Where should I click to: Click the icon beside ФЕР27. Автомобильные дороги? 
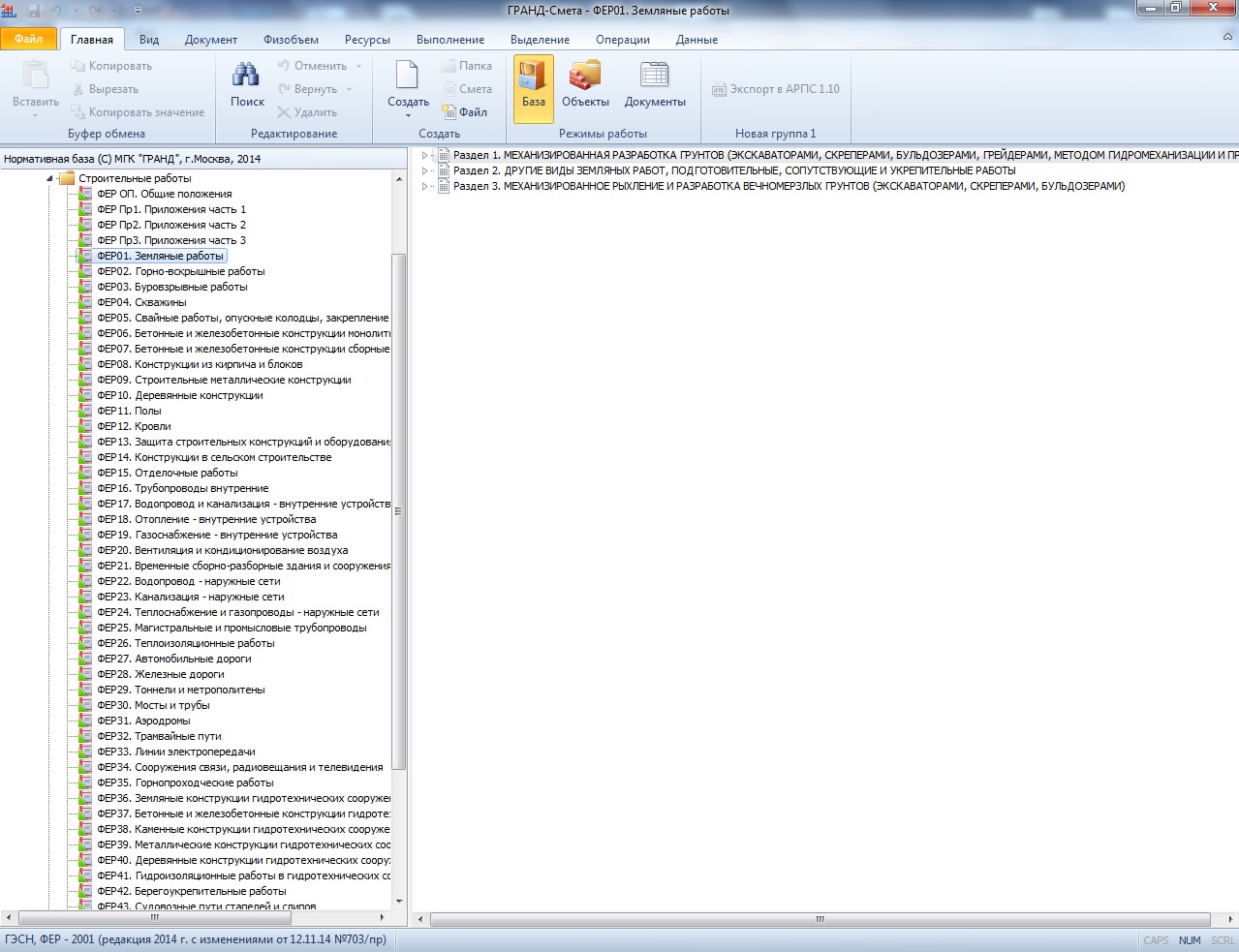[x=85, y=659]
